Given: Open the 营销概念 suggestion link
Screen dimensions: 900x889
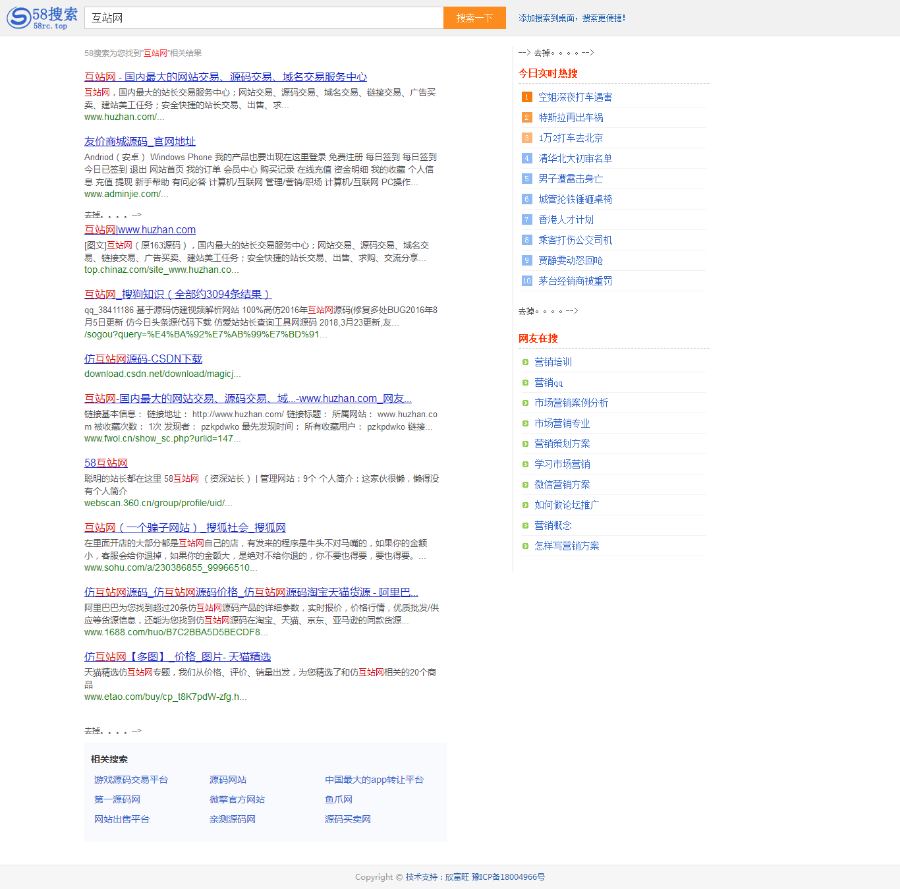Looking at the screenshot, I should [x=553, y=526].
